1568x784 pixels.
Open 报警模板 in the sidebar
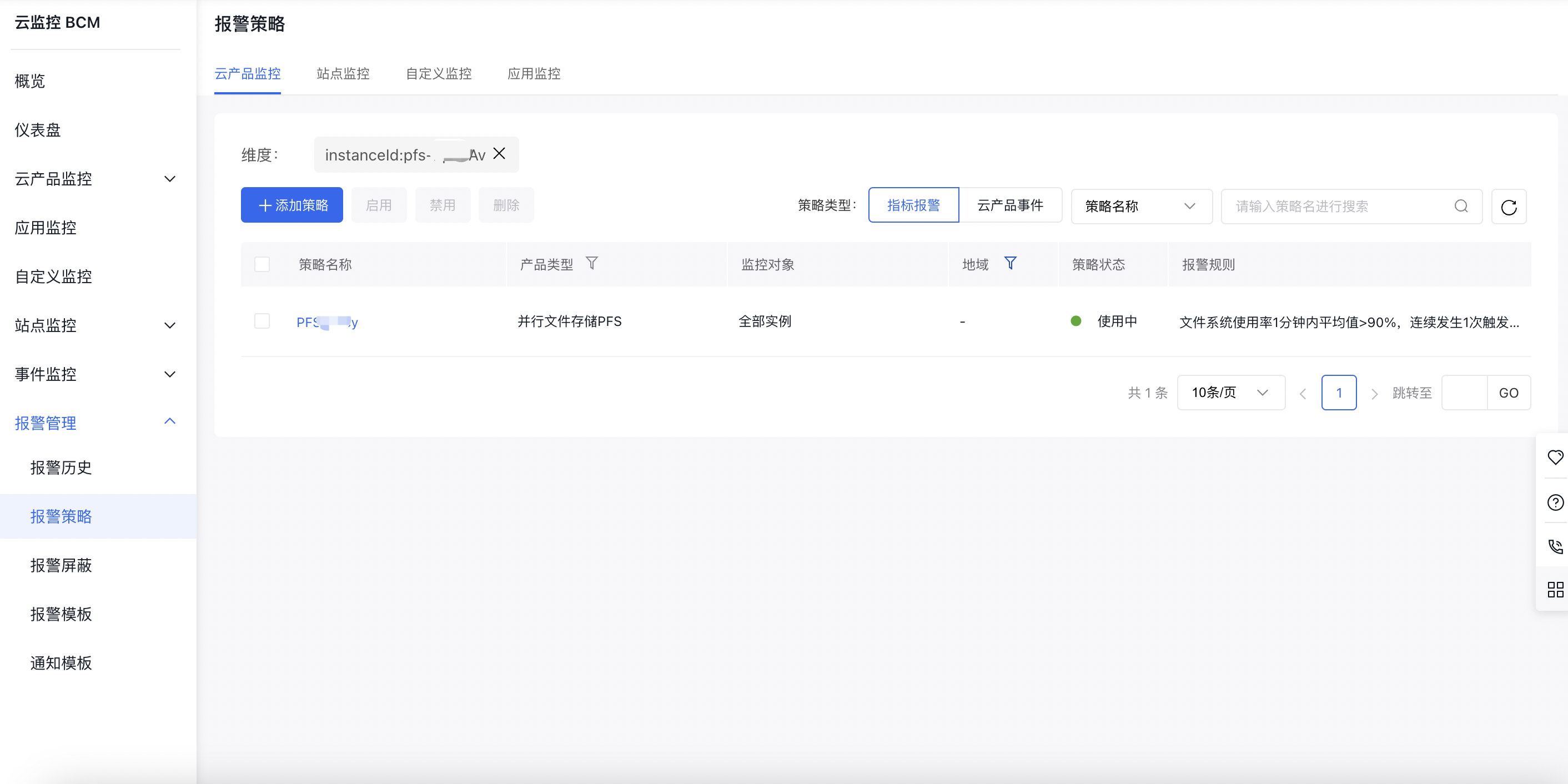tap(61, 614)
